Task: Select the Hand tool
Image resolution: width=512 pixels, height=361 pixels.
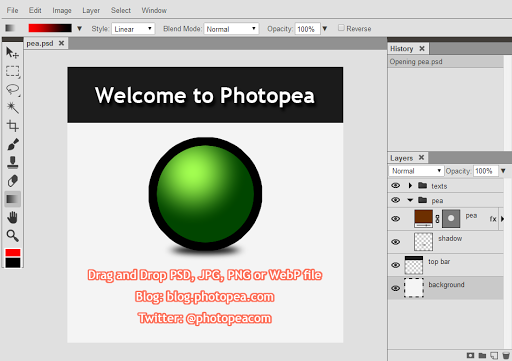Action: tap(13, 218)
